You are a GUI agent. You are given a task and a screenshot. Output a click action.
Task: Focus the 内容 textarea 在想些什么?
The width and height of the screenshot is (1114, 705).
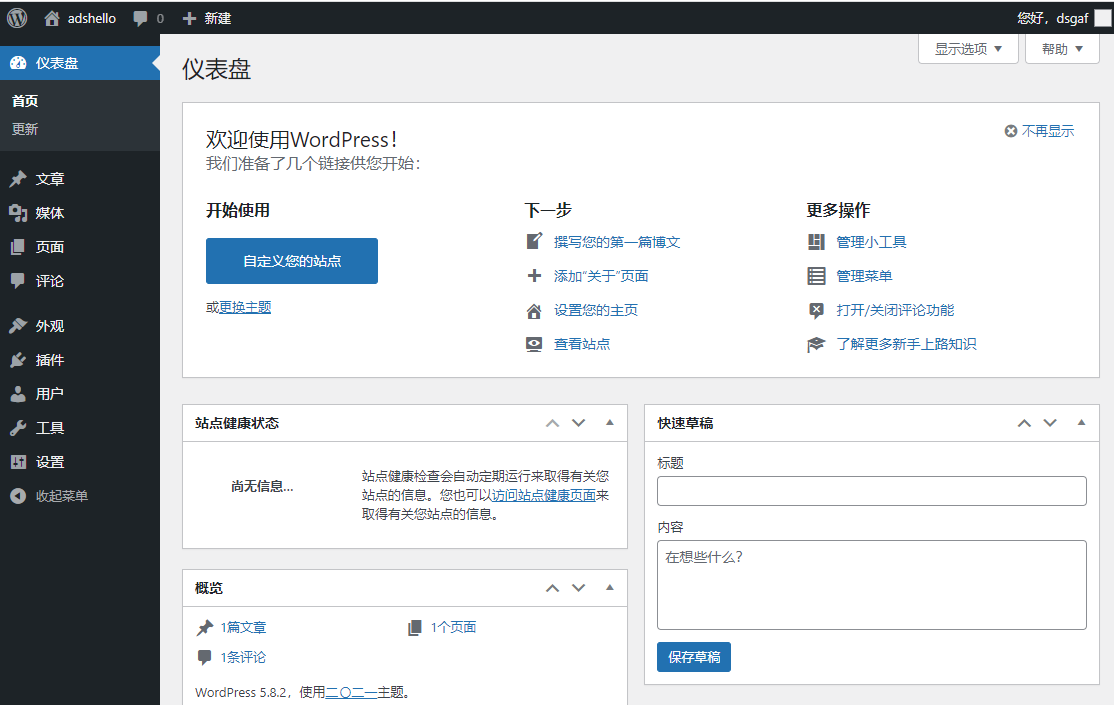click(872, 585)
